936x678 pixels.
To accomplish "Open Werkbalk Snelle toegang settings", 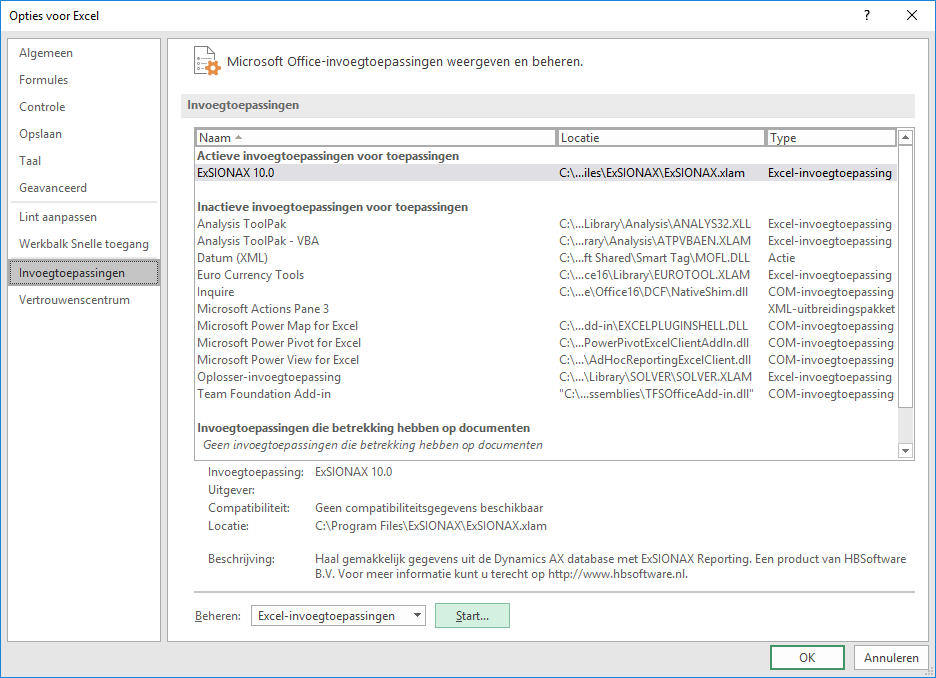I will pyautogui.click(x=84, y=244).
